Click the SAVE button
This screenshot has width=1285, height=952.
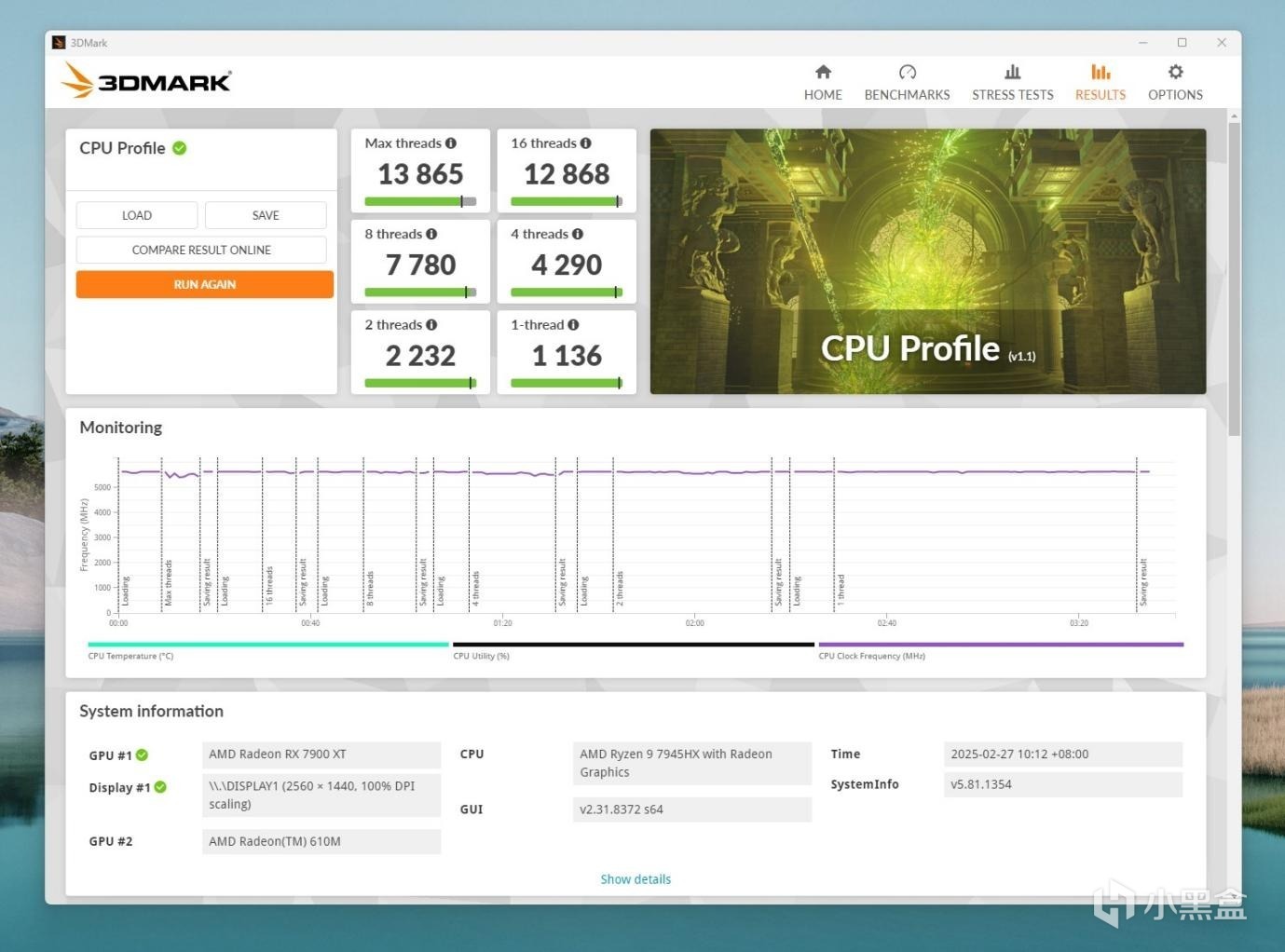coord(266,215)
